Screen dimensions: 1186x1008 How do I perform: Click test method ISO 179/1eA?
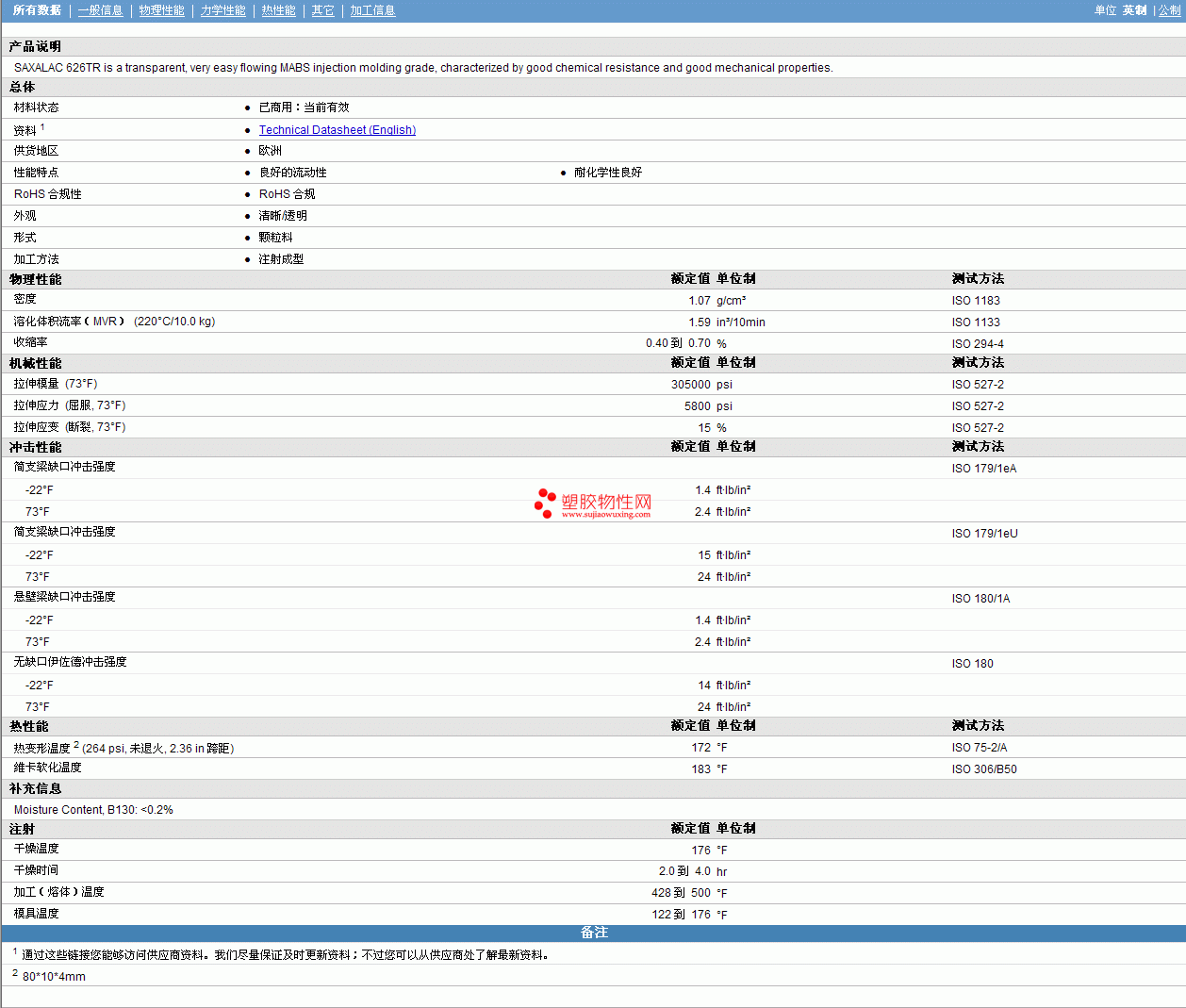pyautogui.click(x=984, y=469)
